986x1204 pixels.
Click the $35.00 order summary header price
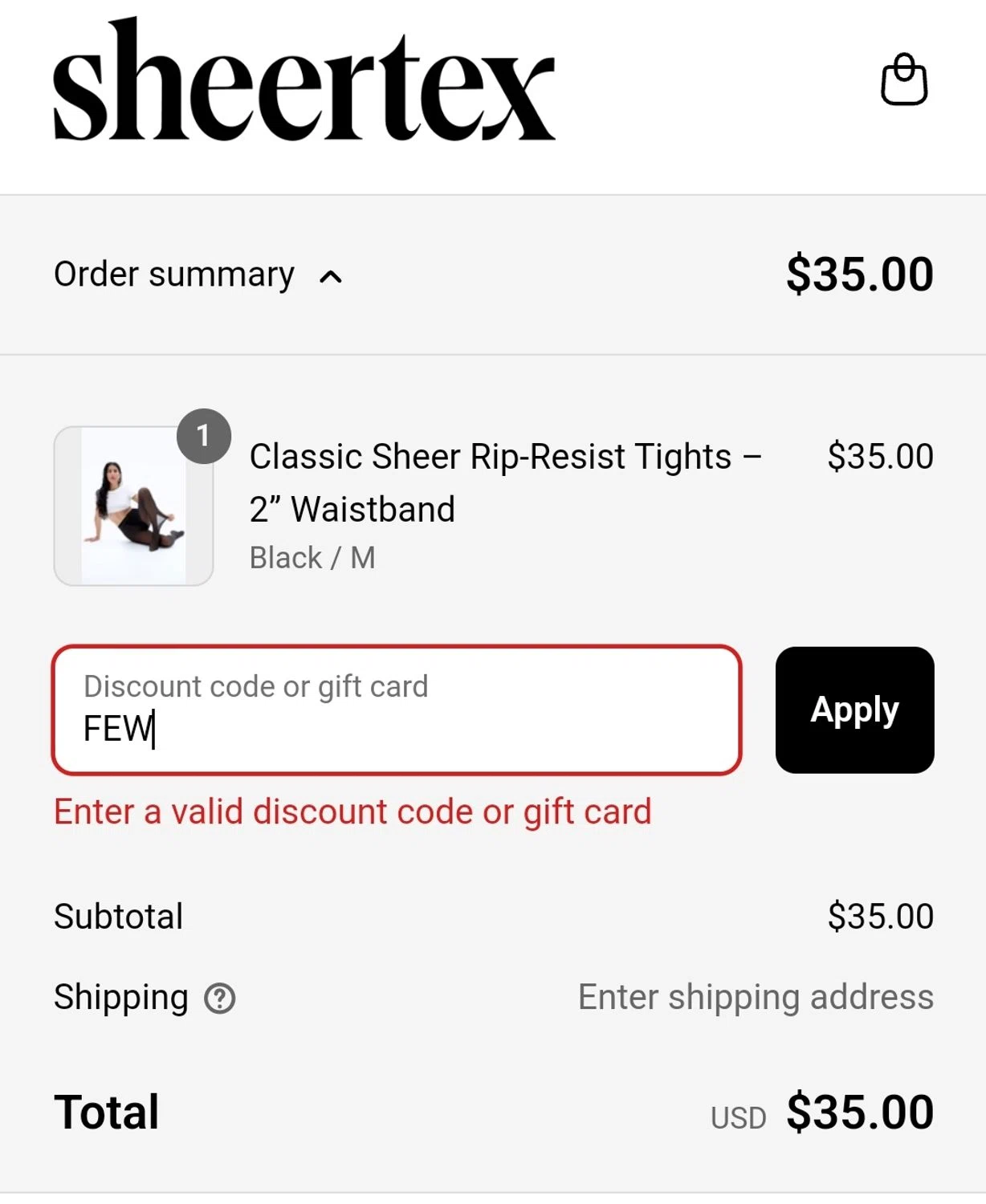tap(859, 275)
